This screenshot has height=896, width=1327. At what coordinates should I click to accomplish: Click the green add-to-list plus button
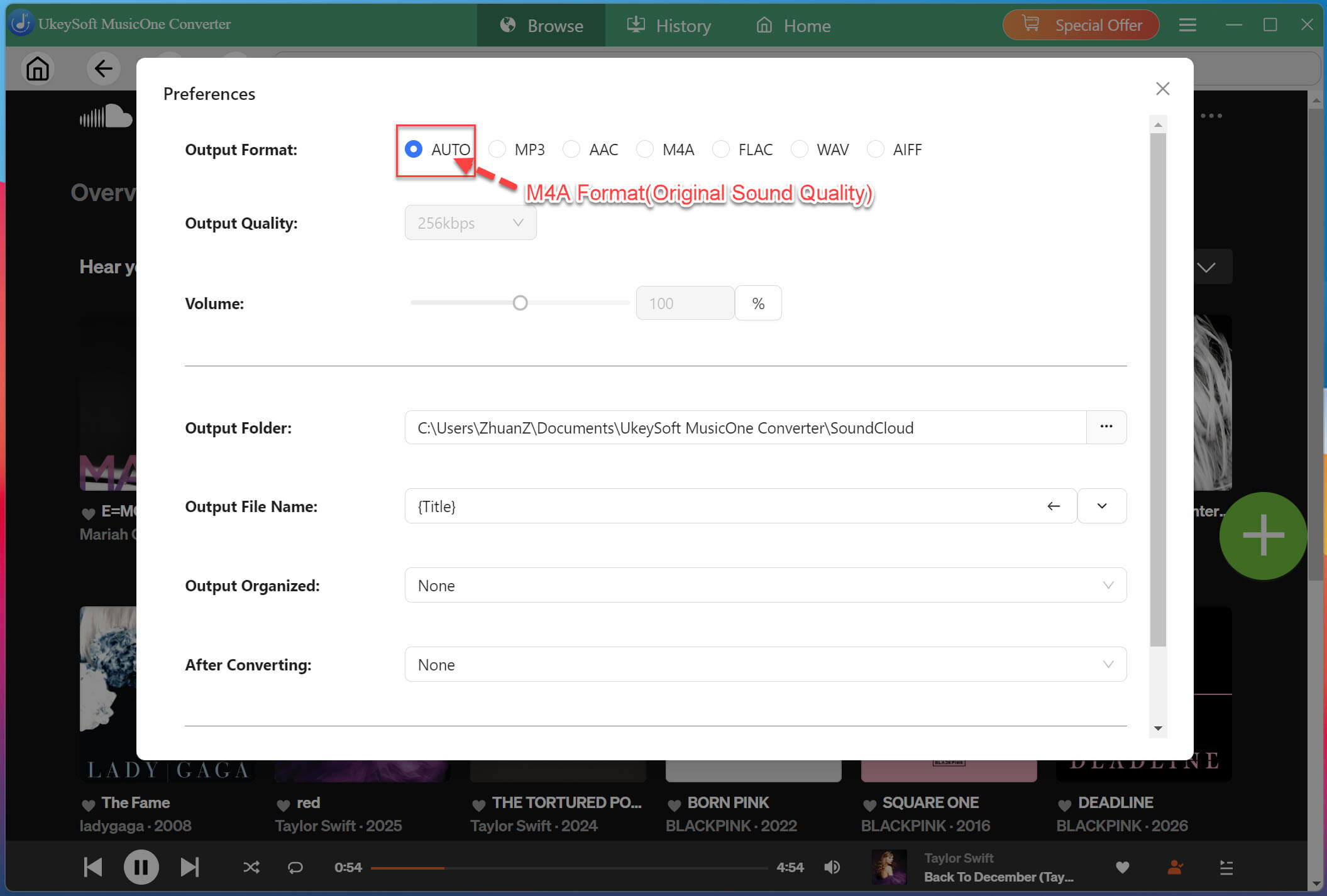coord(1263,536)
